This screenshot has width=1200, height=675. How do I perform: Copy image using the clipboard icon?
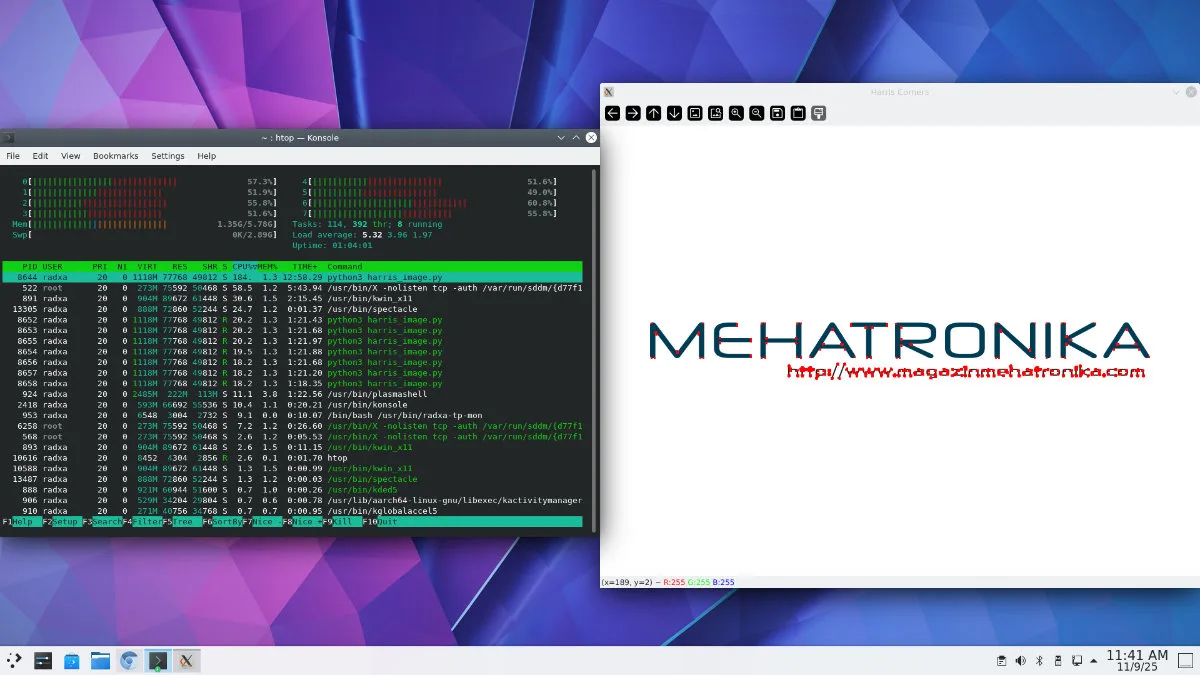click(798, 113)
